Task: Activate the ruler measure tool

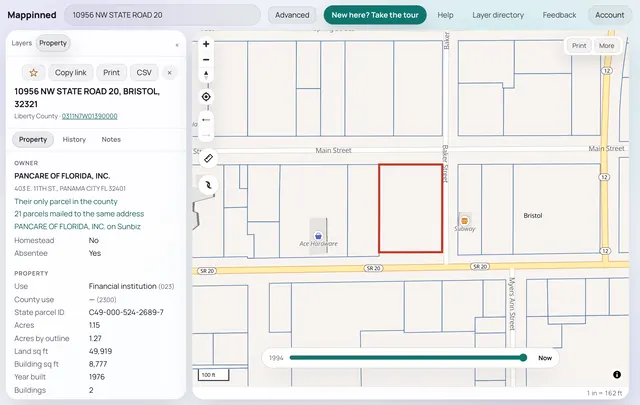Action: point(208,158)
